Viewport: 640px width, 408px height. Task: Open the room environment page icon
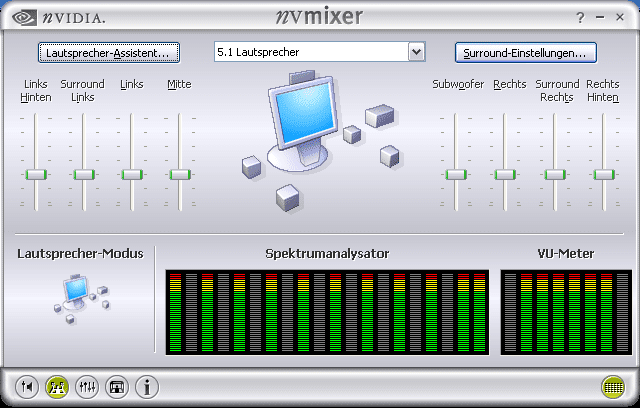pos(117,386)
